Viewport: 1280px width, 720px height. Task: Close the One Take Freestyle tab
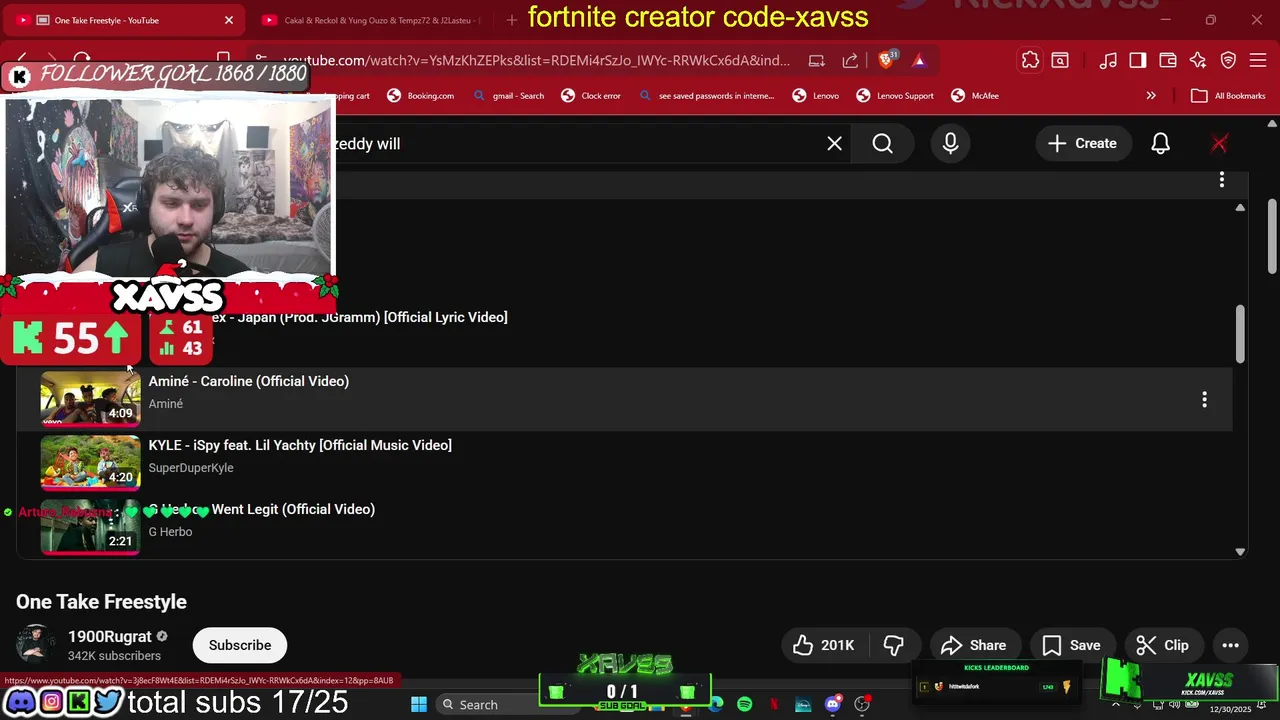[x=228, y=20]
